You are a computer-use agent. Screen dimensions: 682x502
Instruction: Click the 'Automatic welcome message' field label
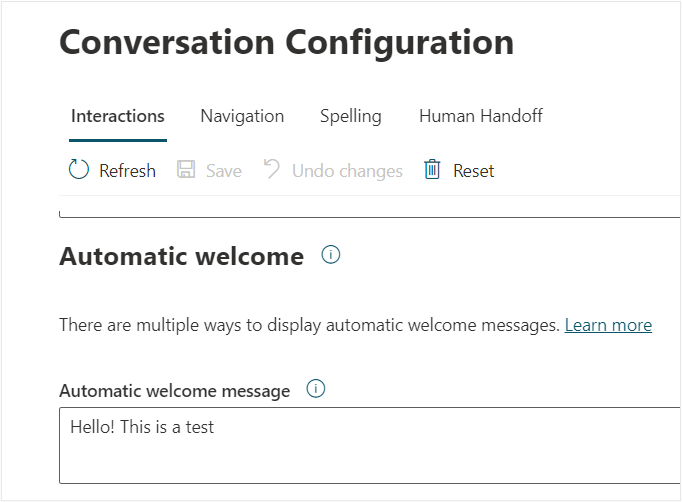(174, 391)
